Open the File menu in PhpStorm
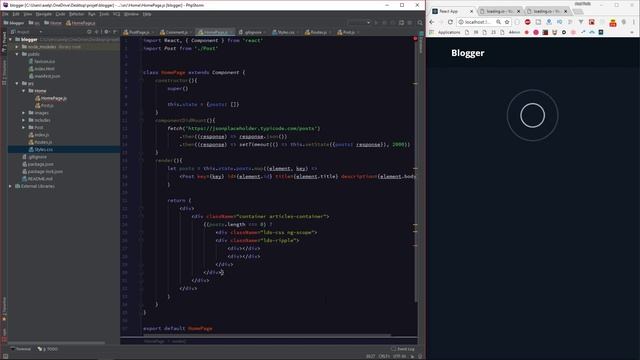Image resolution: width=640 pixels, height=360 pixels. click(5, 14)
